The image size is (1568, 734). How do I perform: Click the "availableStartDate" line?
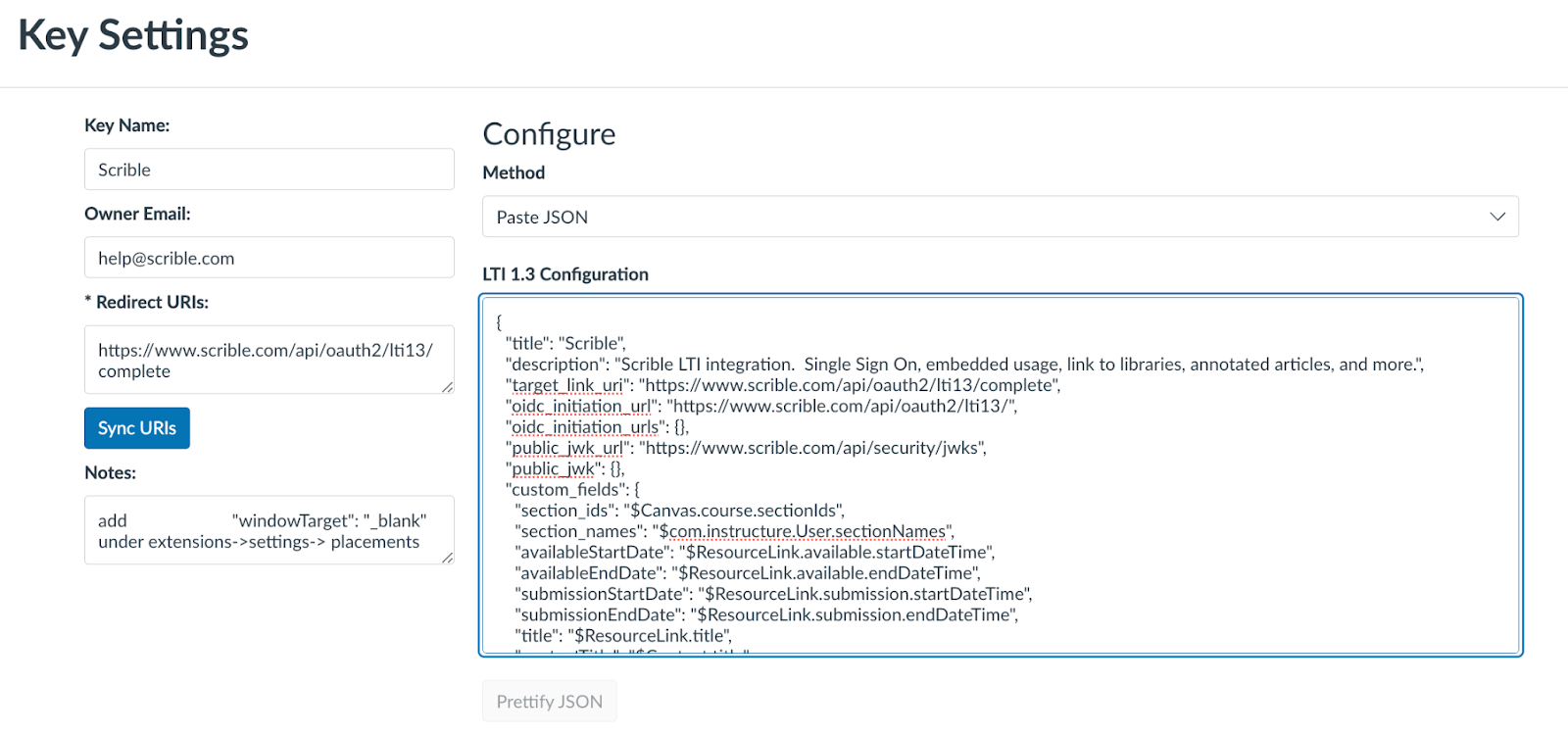755,552
